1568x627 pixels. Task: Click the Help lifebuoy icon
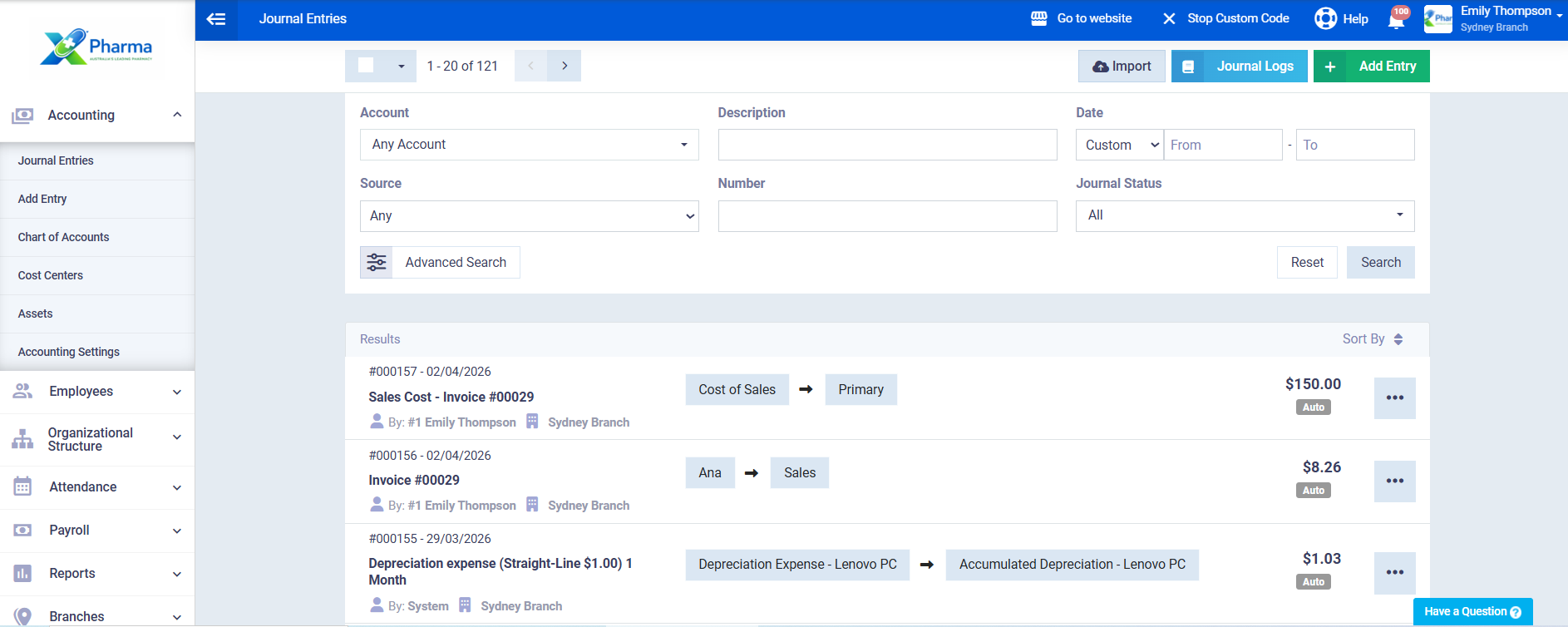coord(1325,18)
